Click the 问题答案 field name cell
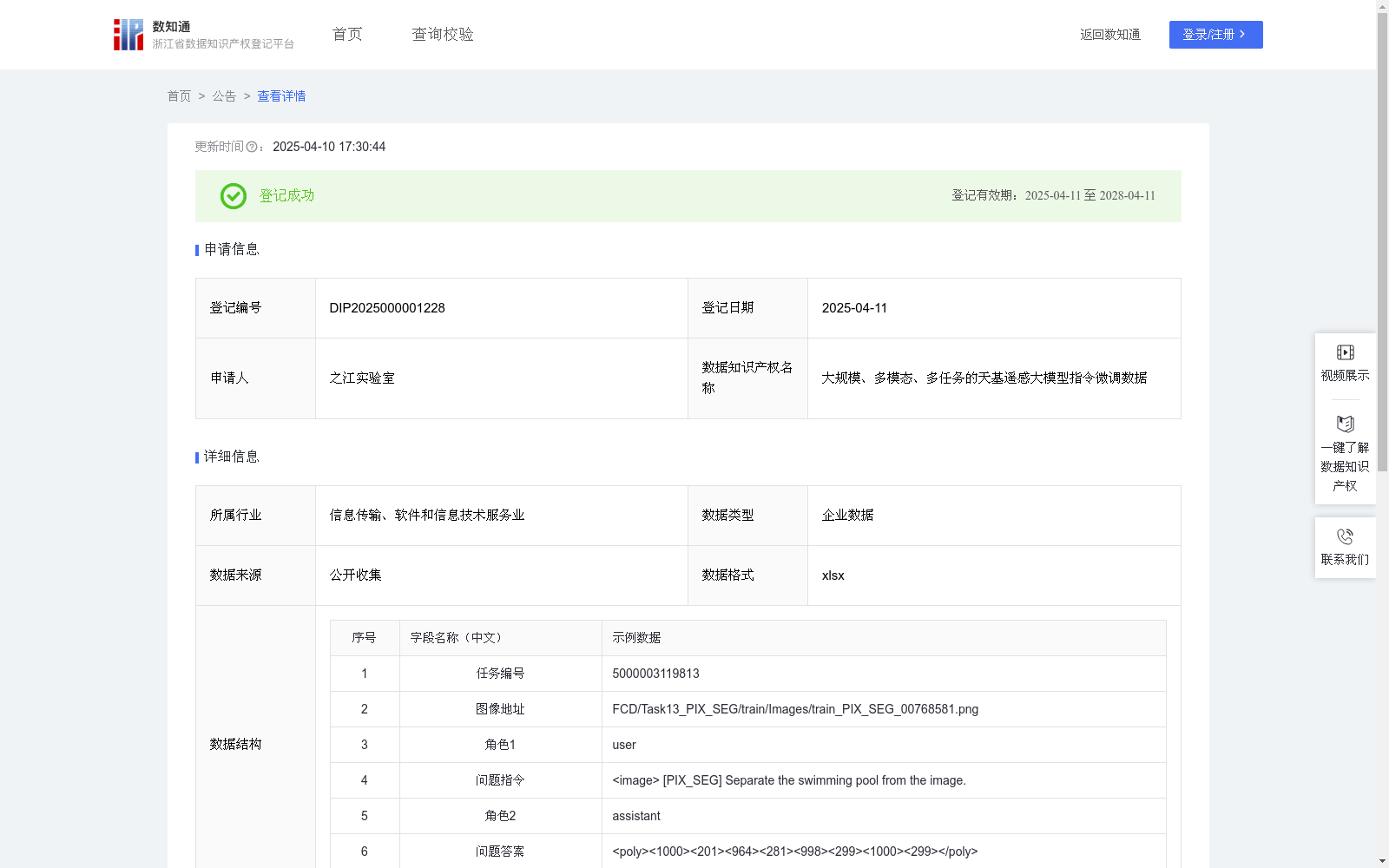Screen dimensions: 1389x868 500,852
